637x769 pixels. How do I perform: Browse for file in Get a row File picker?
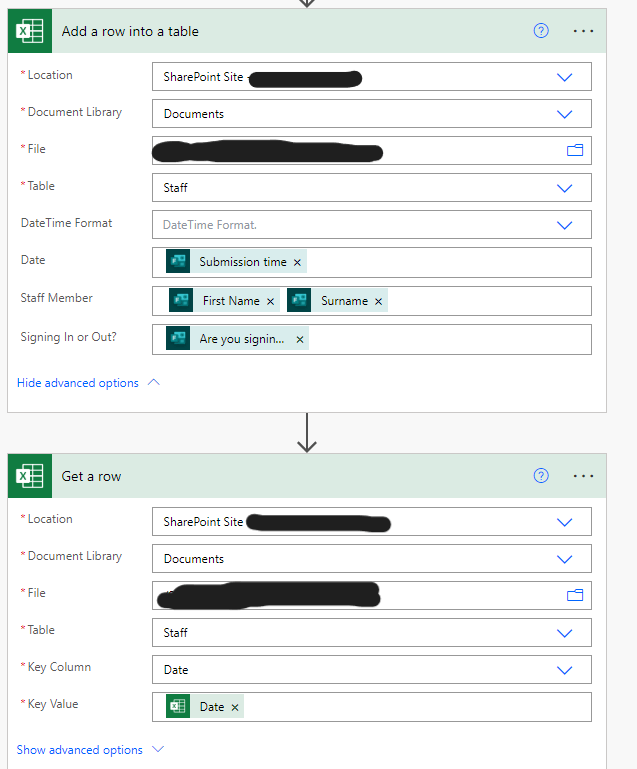575,595
